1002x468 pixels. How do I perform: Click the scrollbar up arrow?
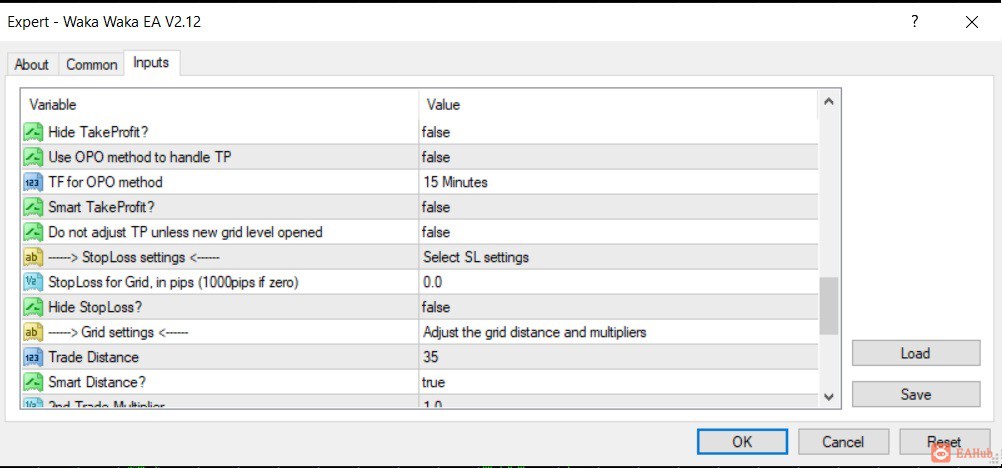[x=829, y=102]
